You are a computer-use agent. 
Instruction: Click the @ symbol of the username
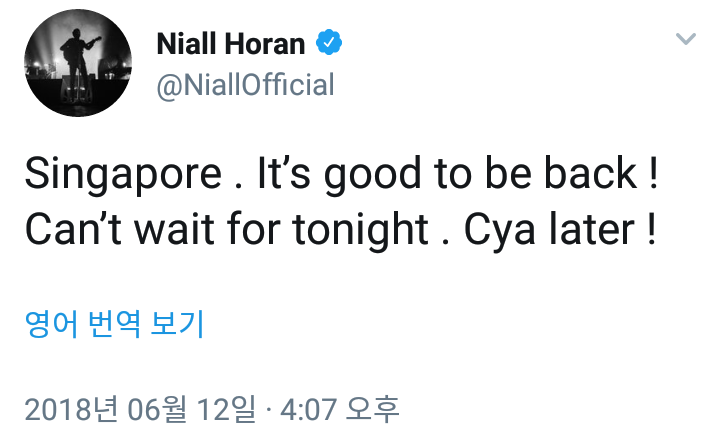[169, 87]
